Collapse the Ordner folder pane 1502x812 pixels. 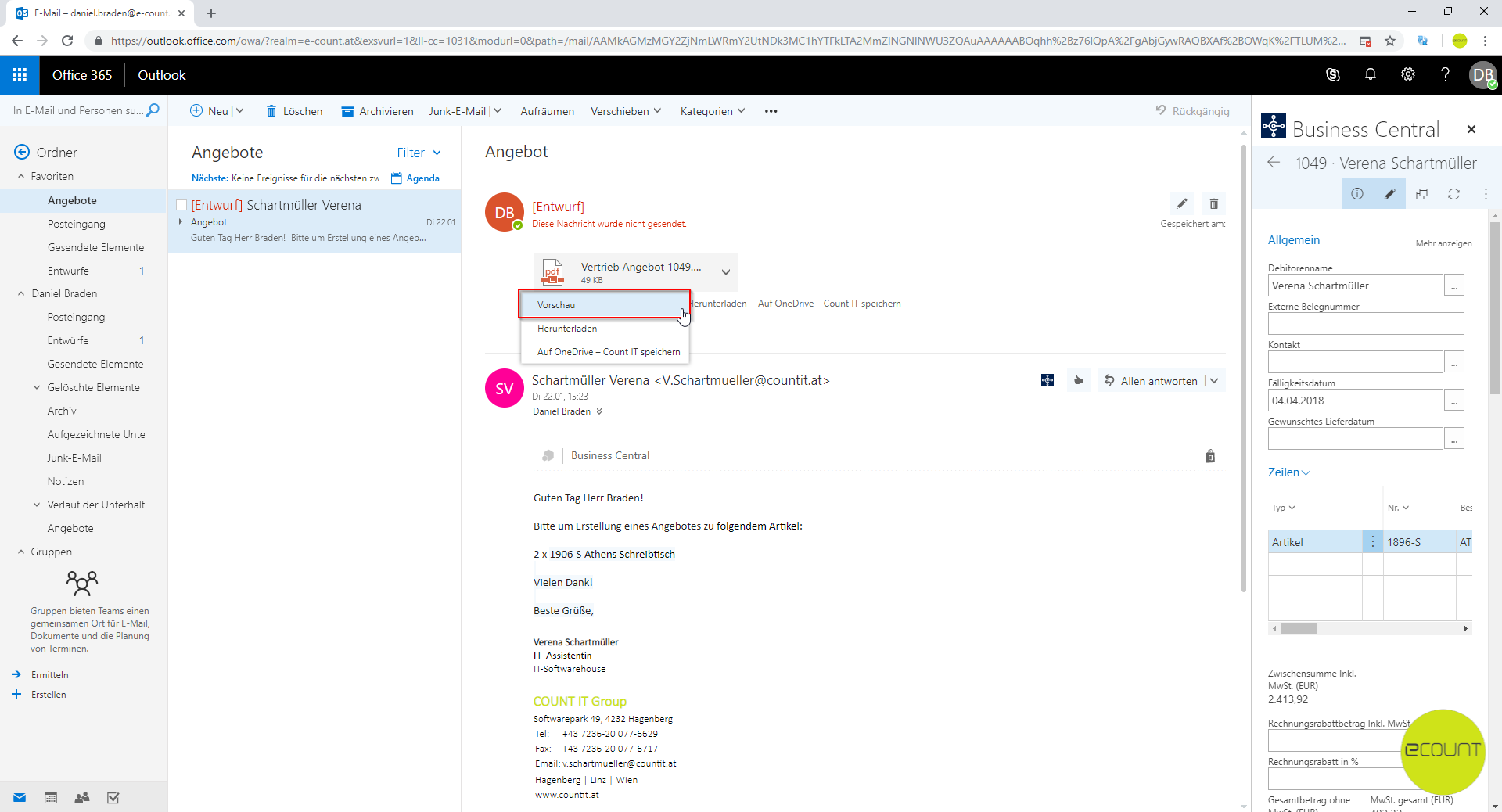point(22,152)
